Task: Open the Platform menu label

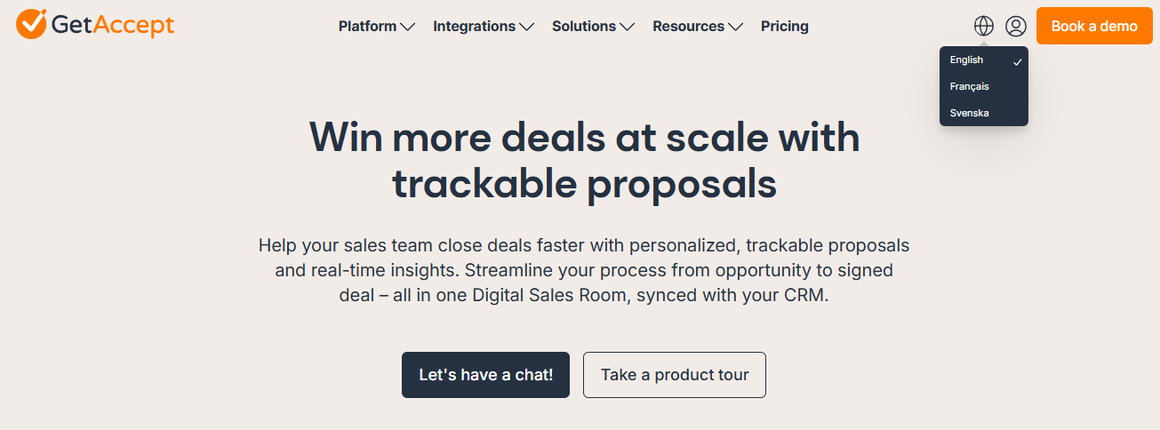Action: (x=367, y=26)
